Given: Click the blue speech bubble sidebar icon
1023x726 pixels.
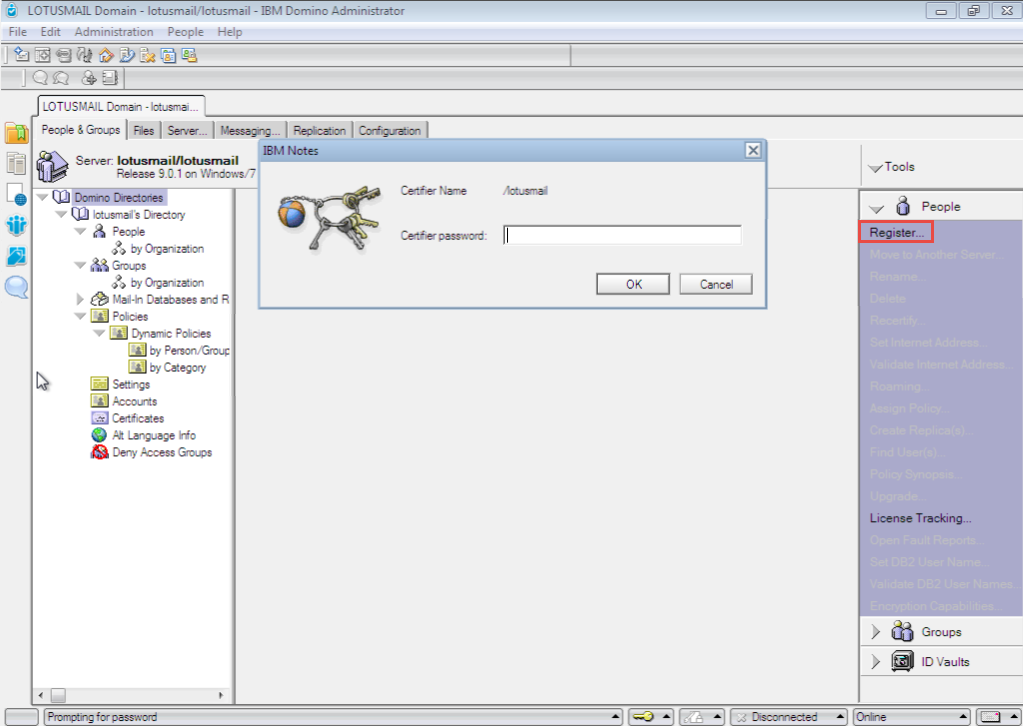Looking at the screenshot, I should [x=16, y=286].
